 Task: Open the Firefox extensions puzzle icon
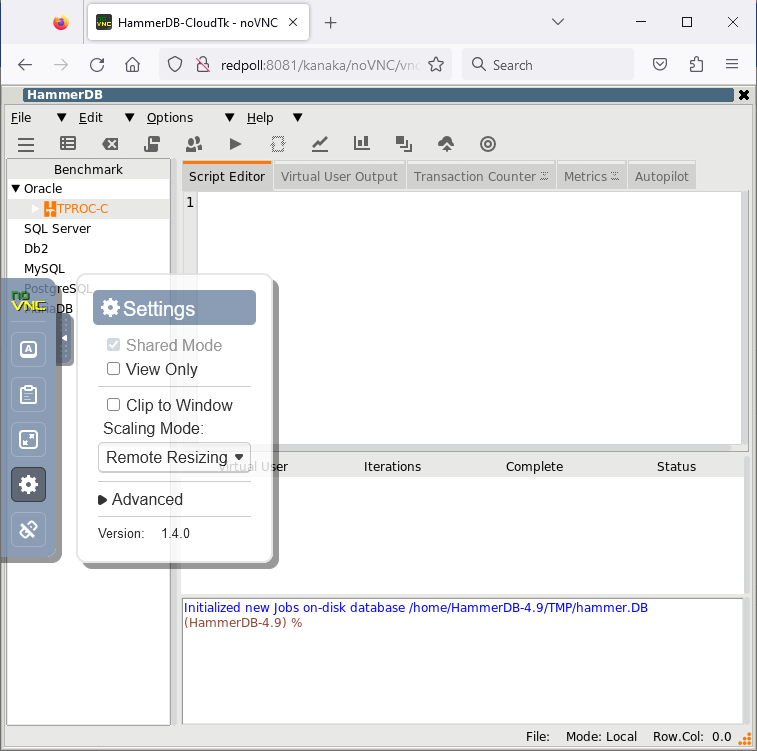point(696,64)
